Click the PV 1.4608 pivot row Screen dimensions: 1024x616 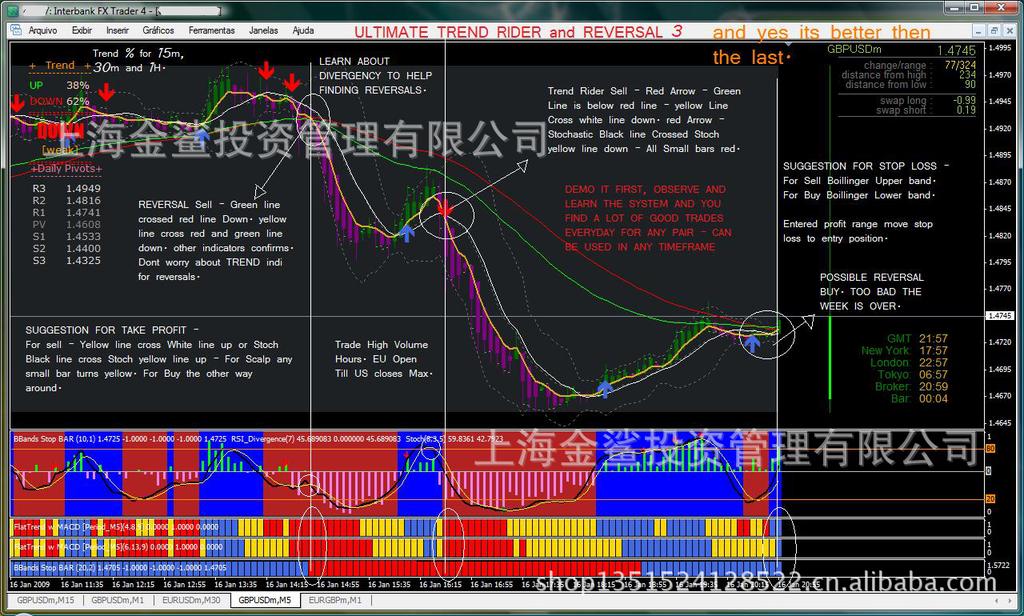pyautogui.click(x=66, y=225)
